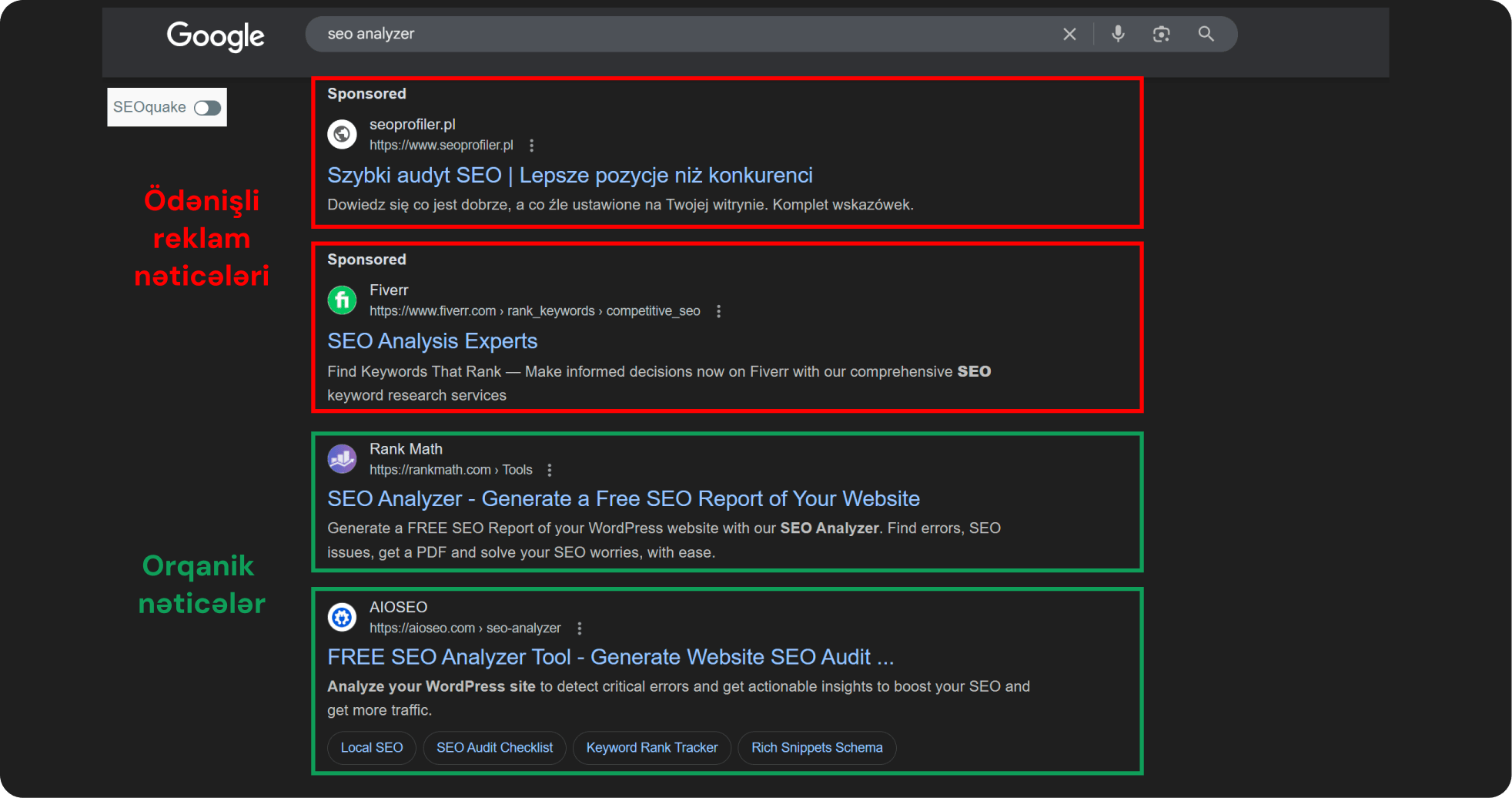
Task: Click the SEO Audit Checklist chip
Action: click(x=494, y=748)
